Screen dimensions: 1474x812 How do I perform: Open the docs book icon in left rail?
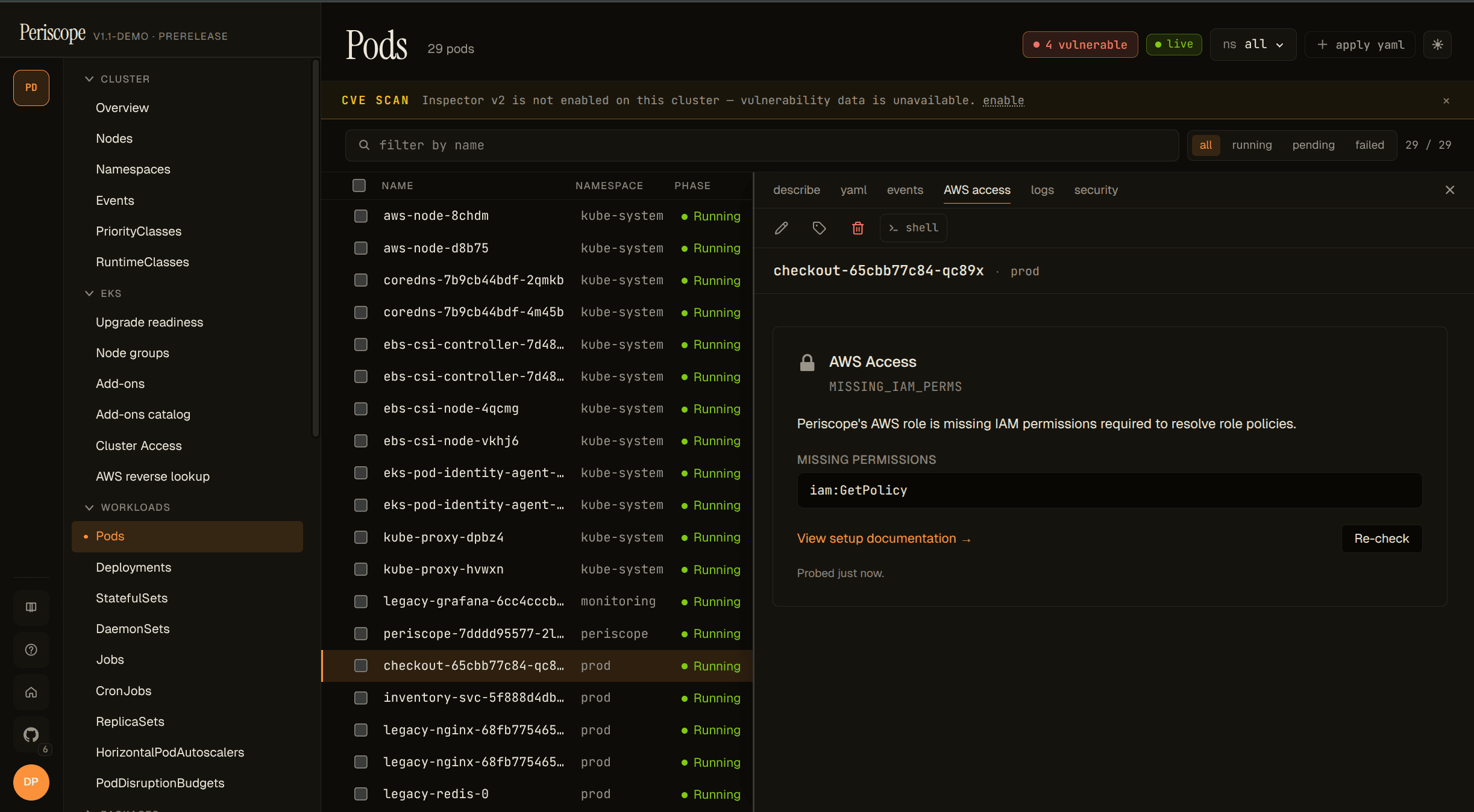coord(31,607)
